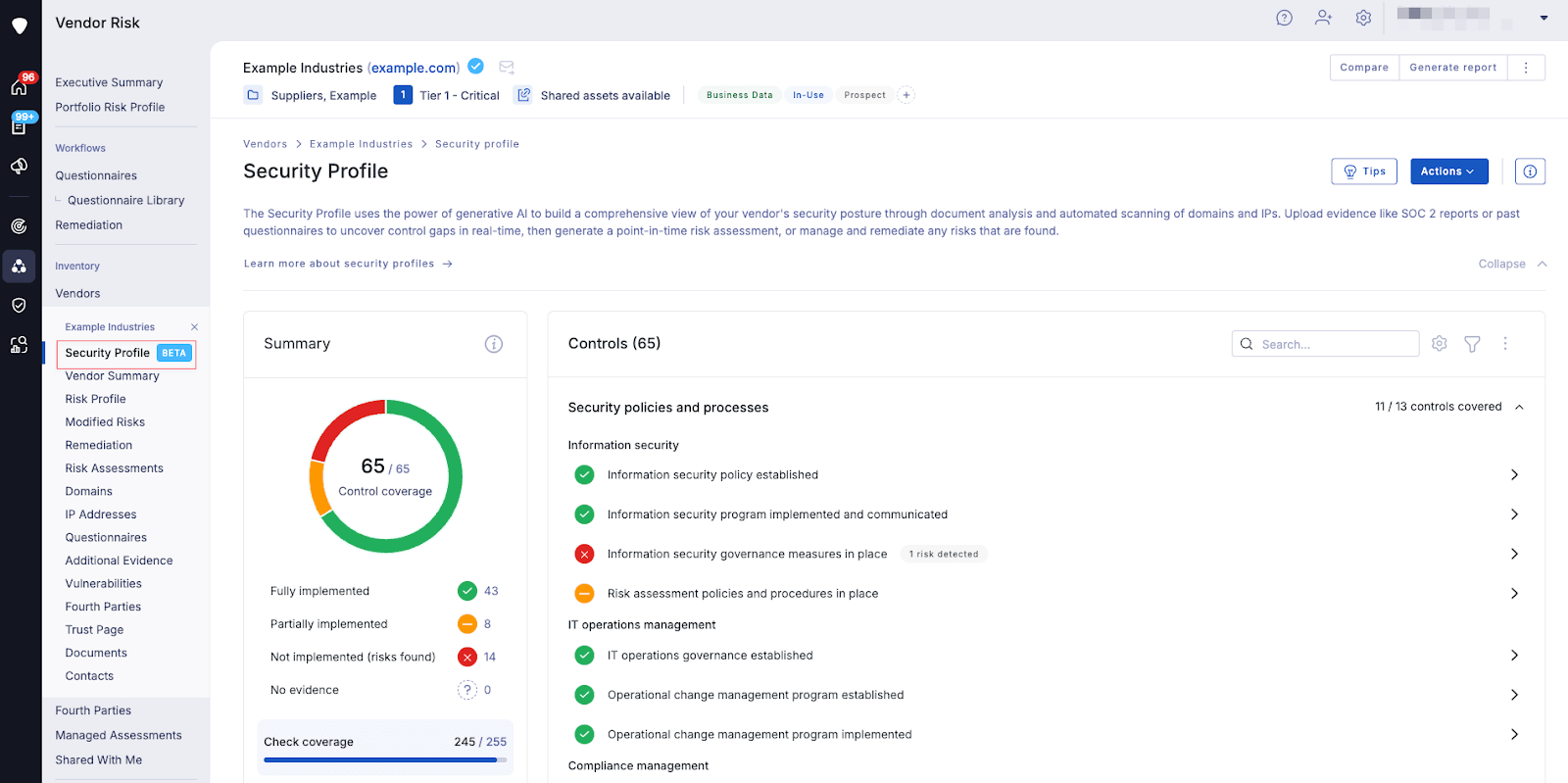Open the reports icon with 99+ badge
The image size is (1568, 783).
pyautogui.click(x=19, y=126)
